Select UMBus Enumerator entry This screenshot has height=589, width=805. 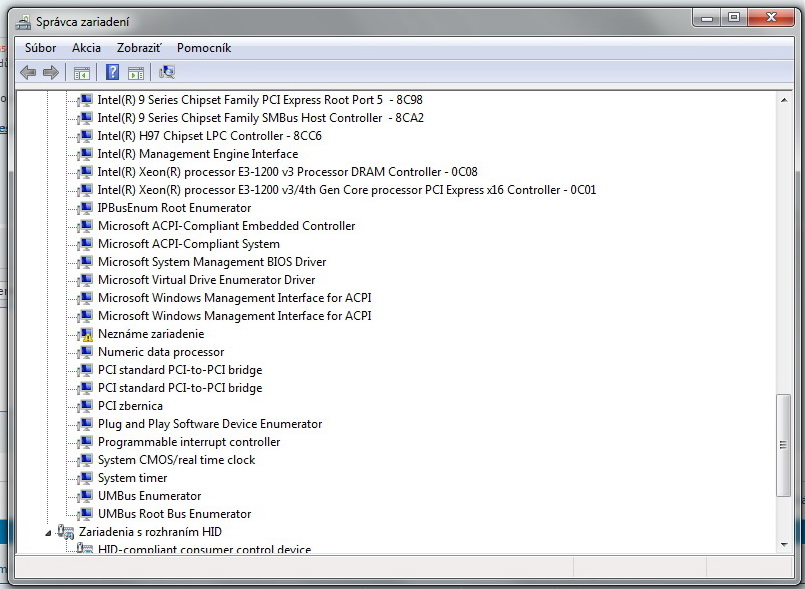149,496
